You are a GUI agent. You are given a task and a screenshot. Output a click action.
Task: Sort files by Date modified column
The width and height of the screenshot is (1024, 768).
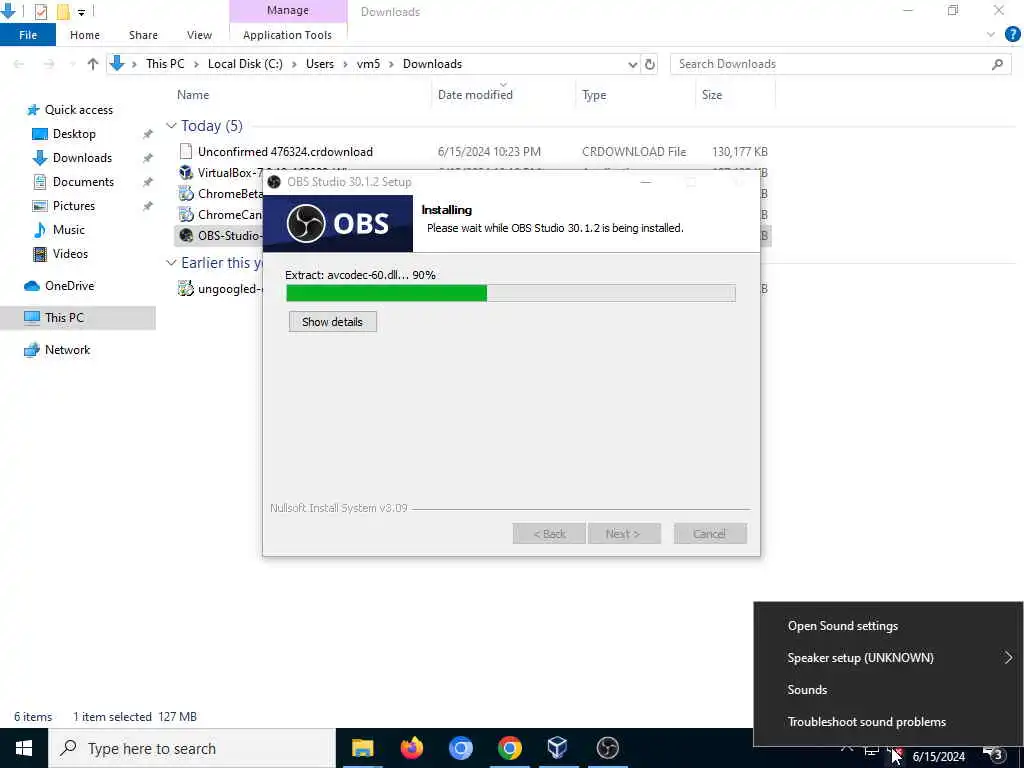click(475, 95)
